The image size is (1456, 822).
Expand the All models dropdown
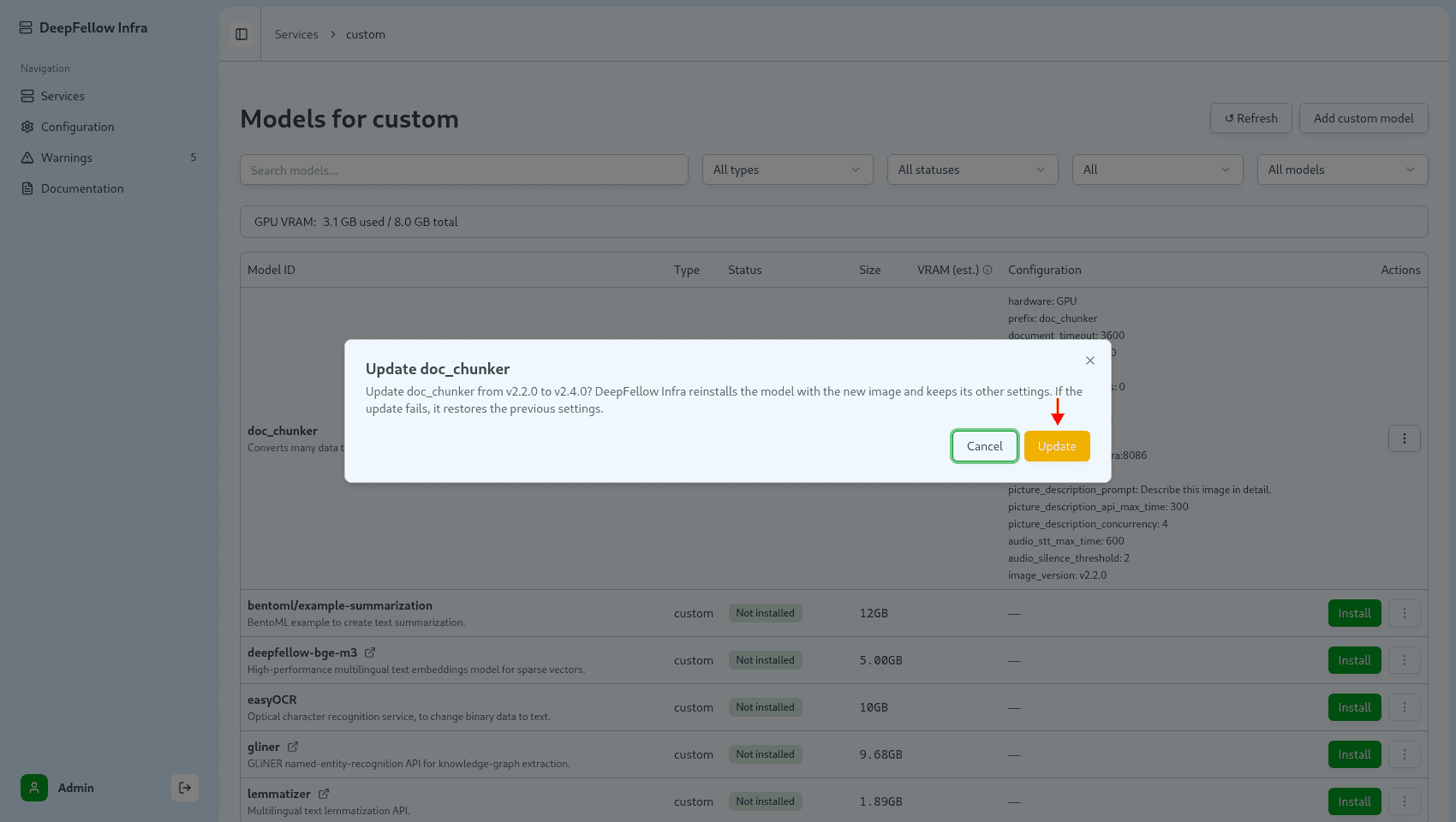1343,170
